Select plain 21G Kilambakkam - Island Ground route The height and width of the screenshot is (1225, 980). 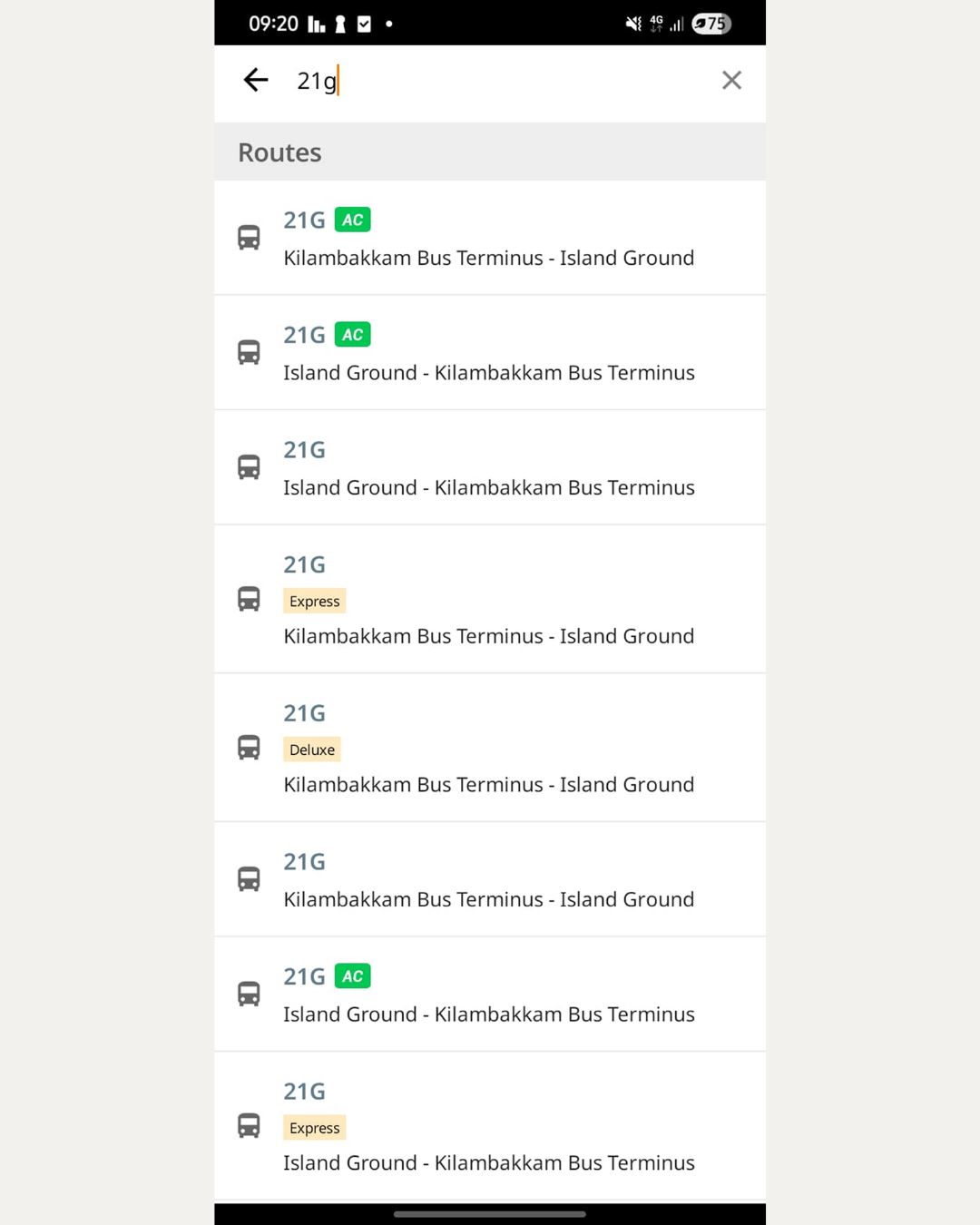[x=490, y=879]
